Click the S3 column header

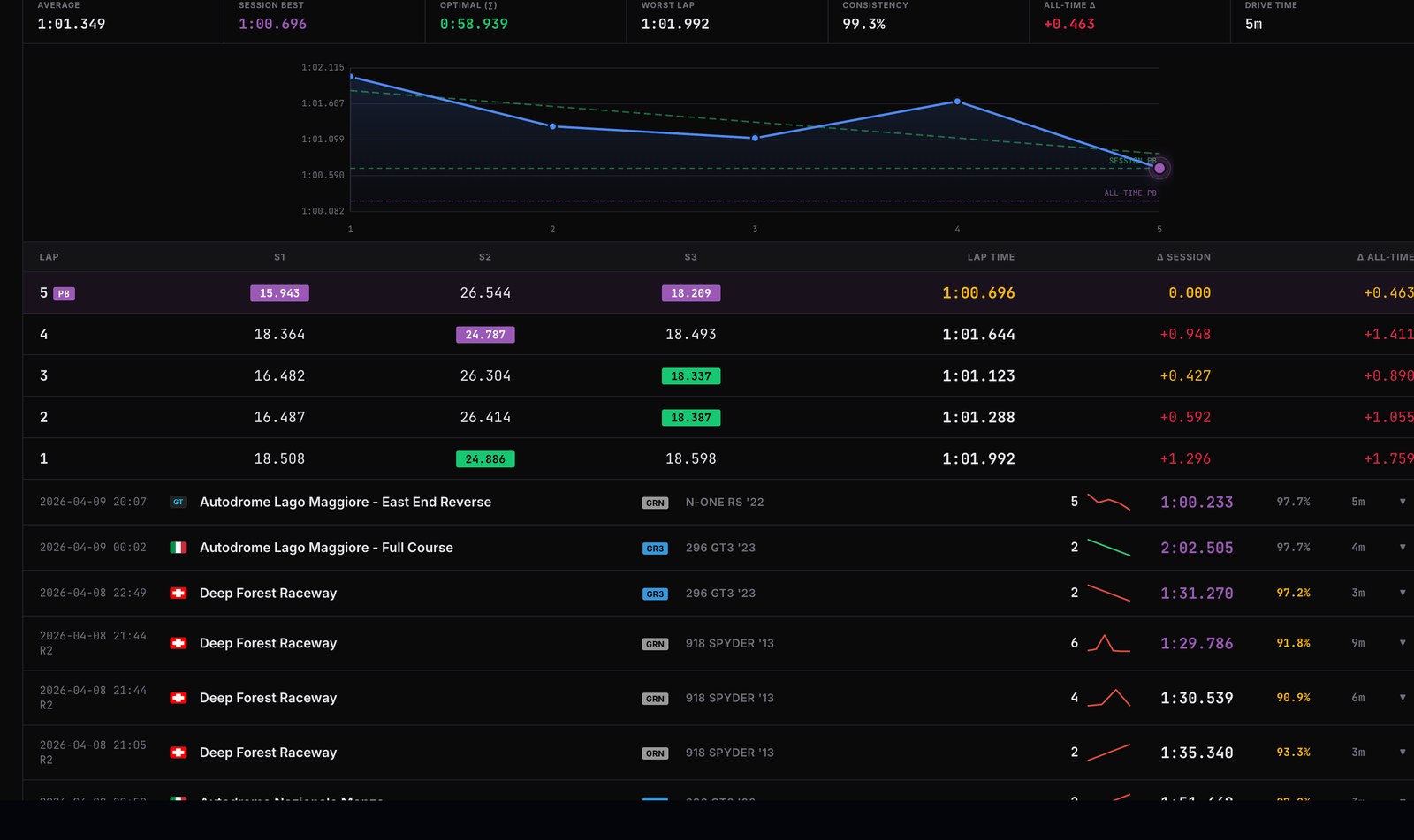click(x=691, y=257)
